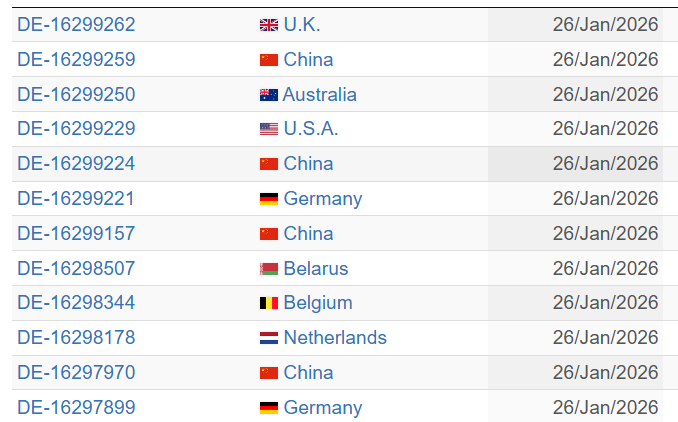This screenshot has height=422, width=678.
Task: Open the DE-16299229 entry link
Action: click(76, 129)
